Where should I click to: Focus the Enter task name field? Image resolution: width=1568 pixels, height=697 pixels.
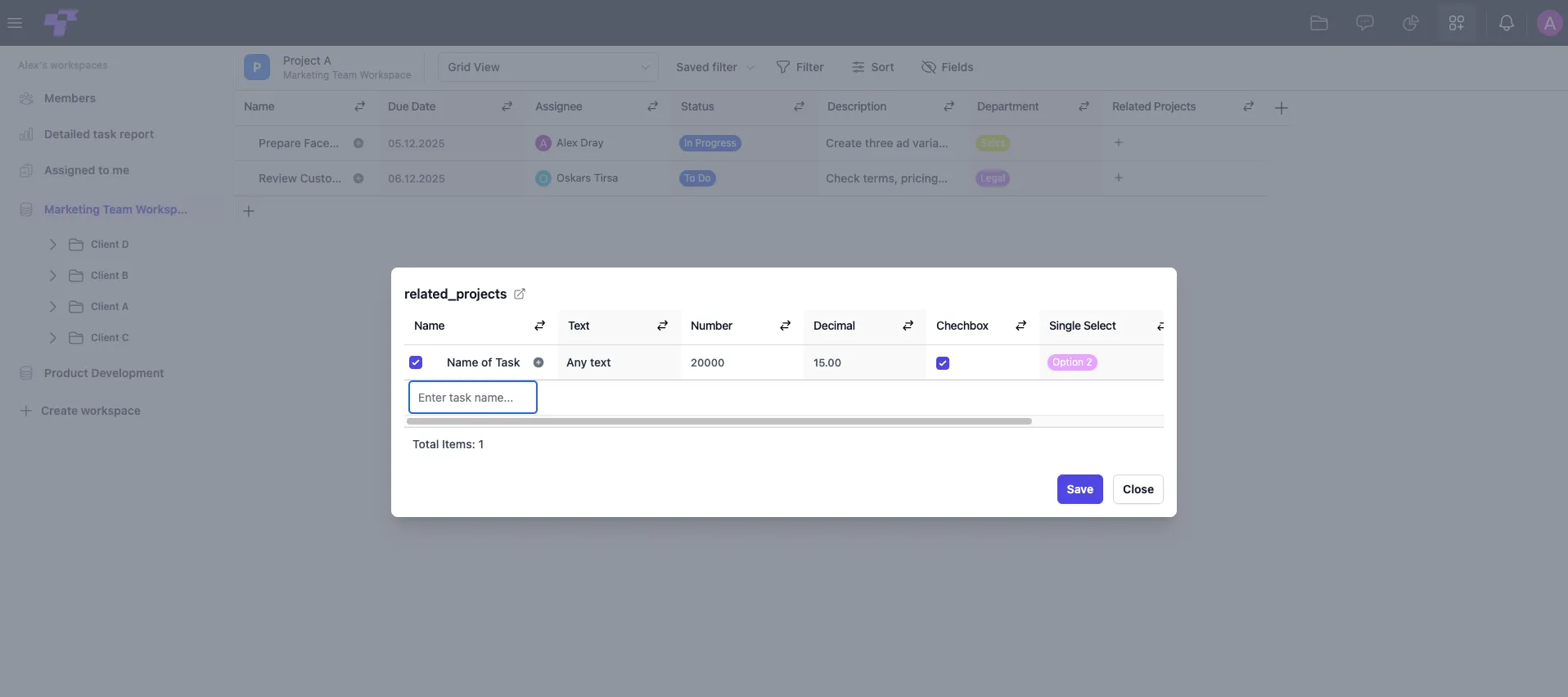click(x=473, y=398)
